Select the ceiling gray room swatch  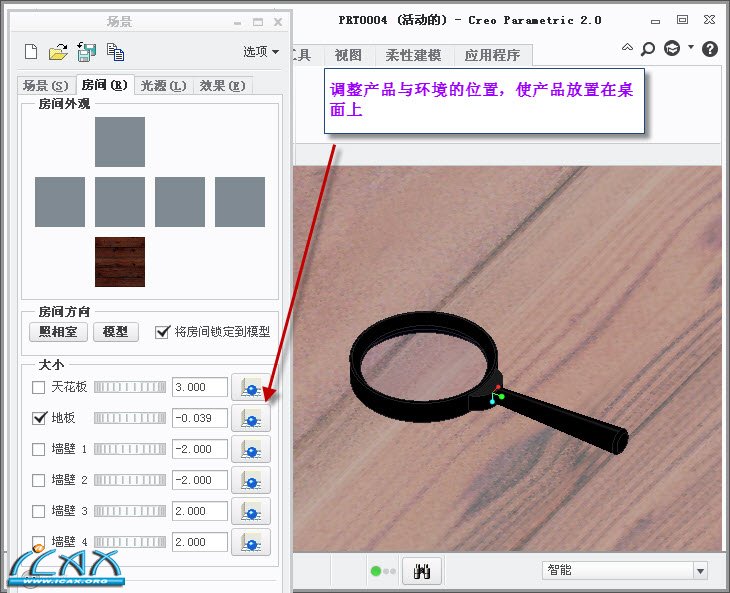tap(120, 142)
